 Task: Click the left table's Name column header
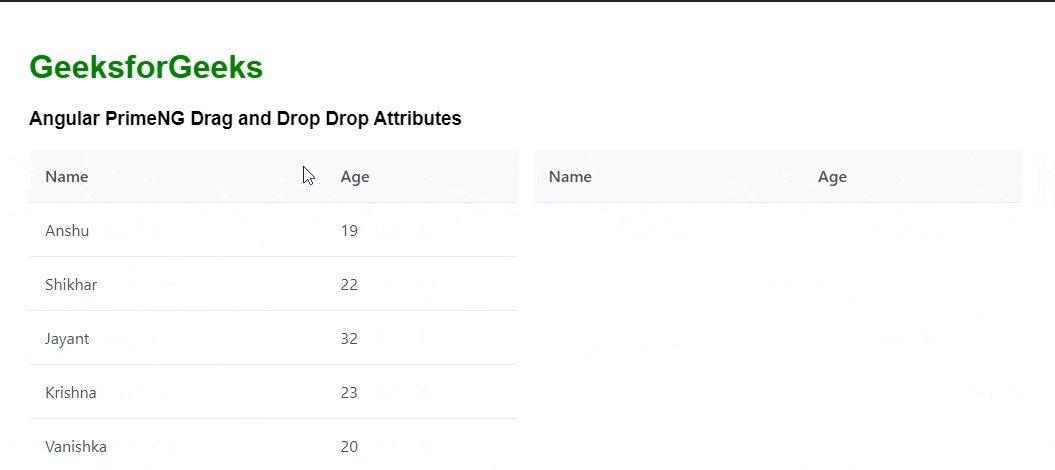tap(67, 177)
